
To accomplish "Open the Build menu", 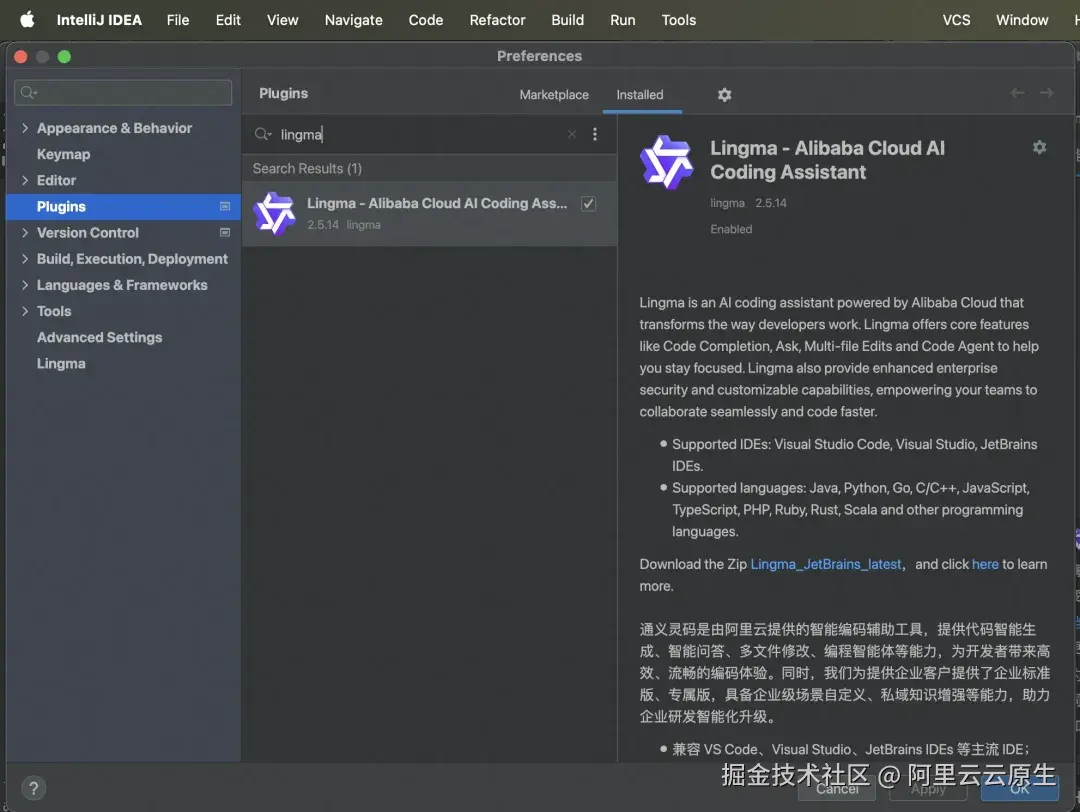I will point(568,20).
